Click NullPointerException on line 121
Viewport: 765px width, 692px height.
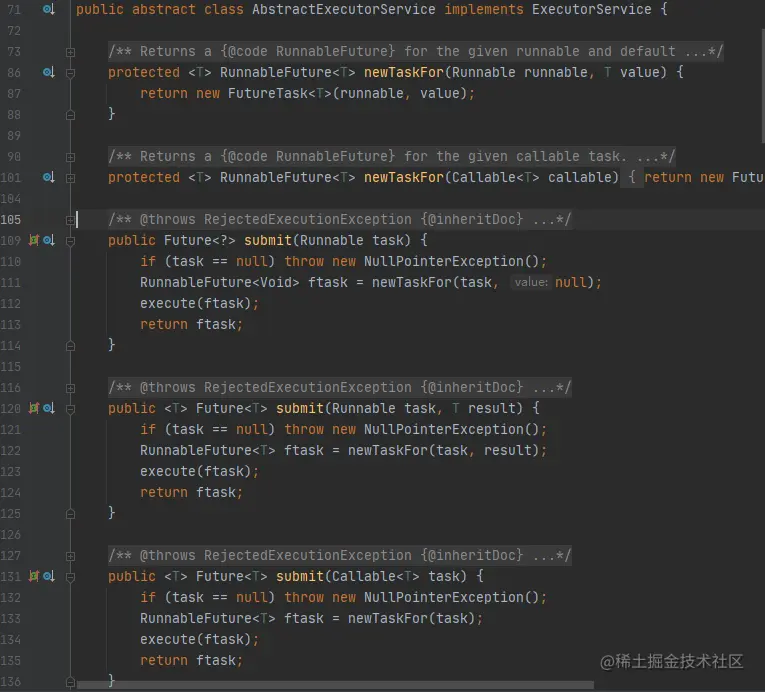pyautogui.click(x=443, y=429)
